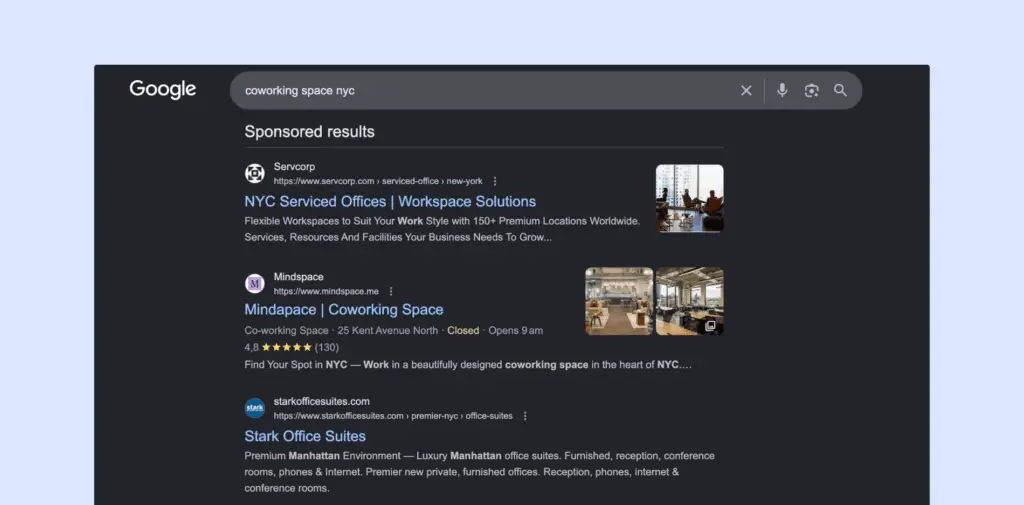The width and height of the screenshot is (1024, 505).
Task: Click the Servcorp description starting Flexible Workspaces
Action: (x=442, y=229)
